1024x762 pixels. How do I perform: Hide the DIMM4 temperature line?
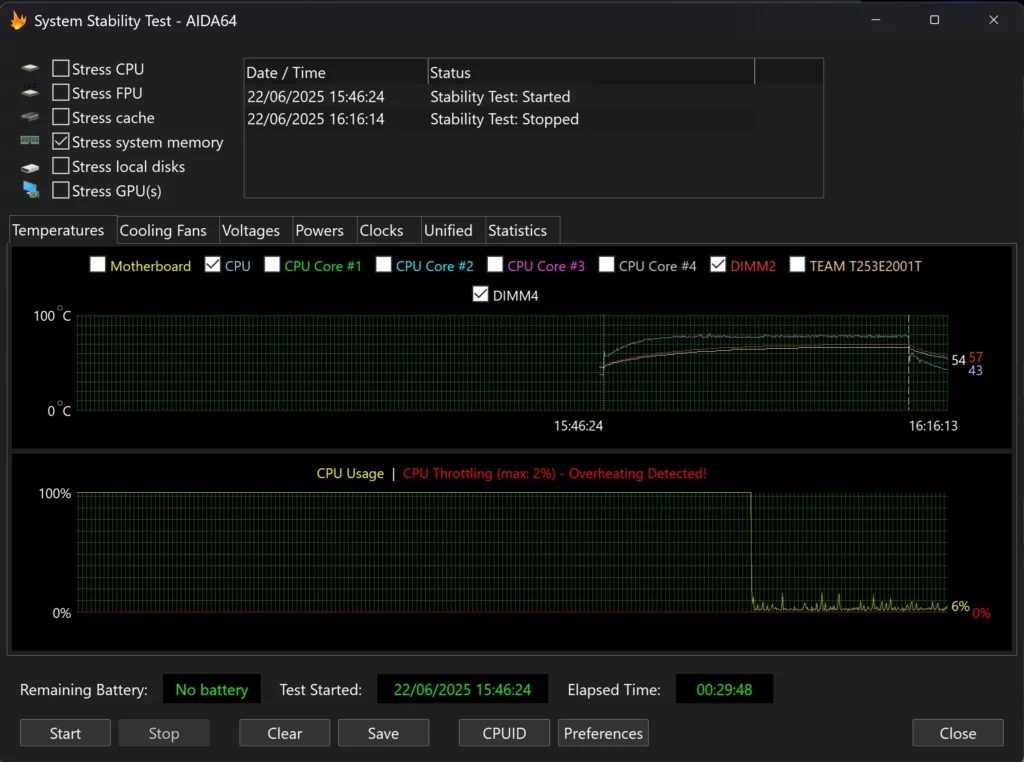480,294
